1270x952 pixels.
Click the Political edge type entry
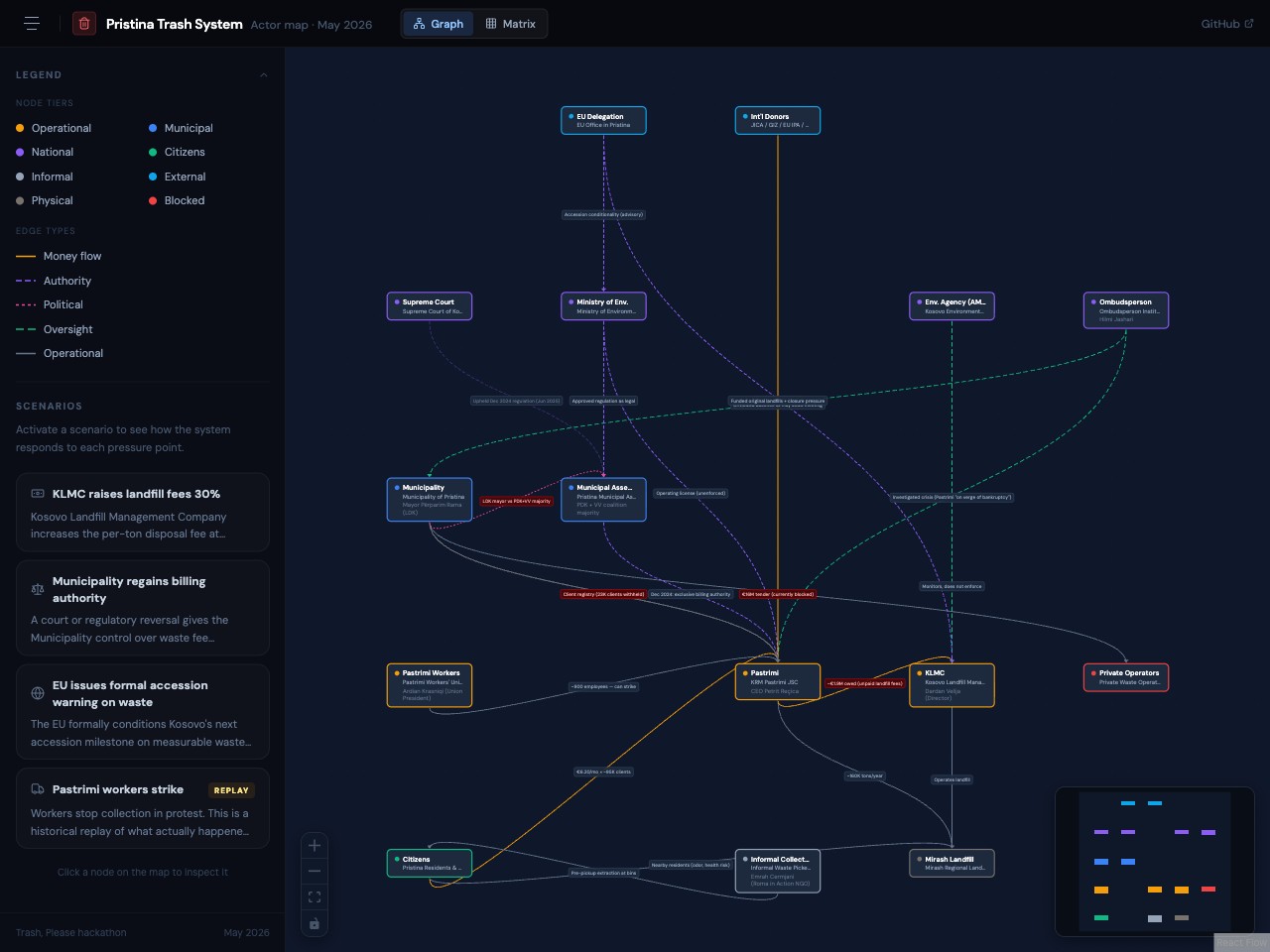[x=51, y=304]
